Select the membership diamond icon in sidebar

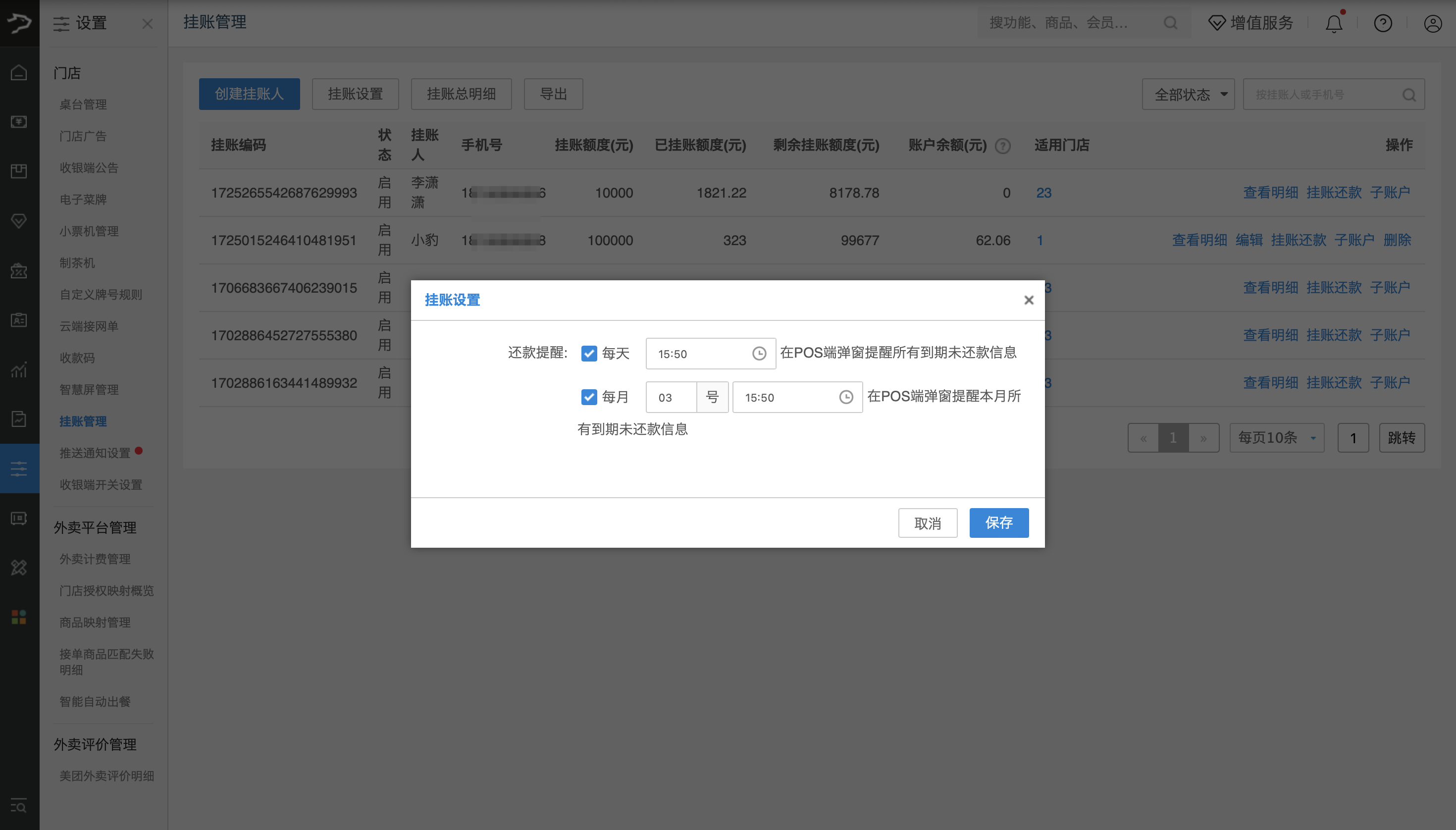19,221
